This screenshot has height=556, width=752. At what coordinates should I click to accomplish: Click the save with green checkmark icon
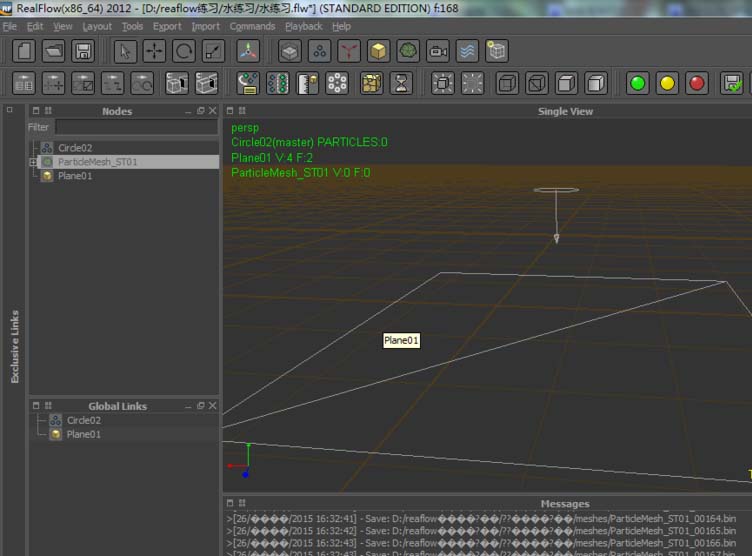click(x=731, y=83)
